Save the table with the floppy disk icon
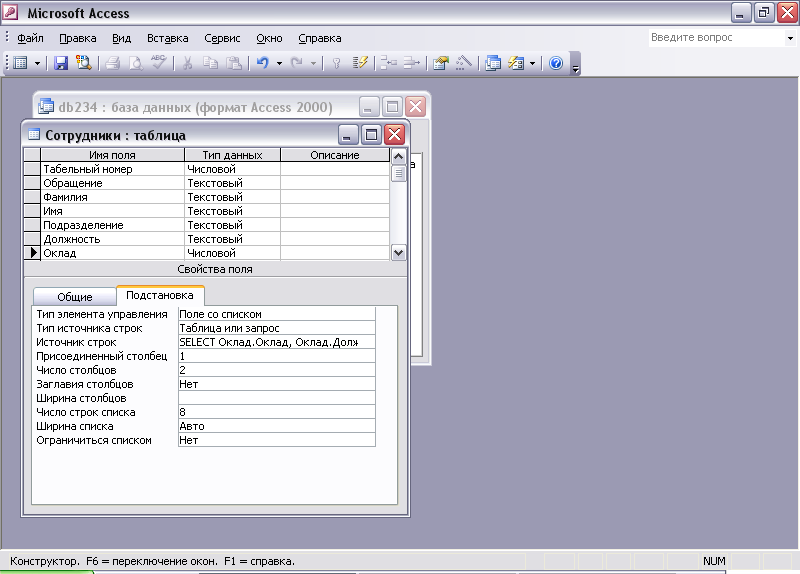The width and height of the screenshot is (800, 574). point(61,63)
